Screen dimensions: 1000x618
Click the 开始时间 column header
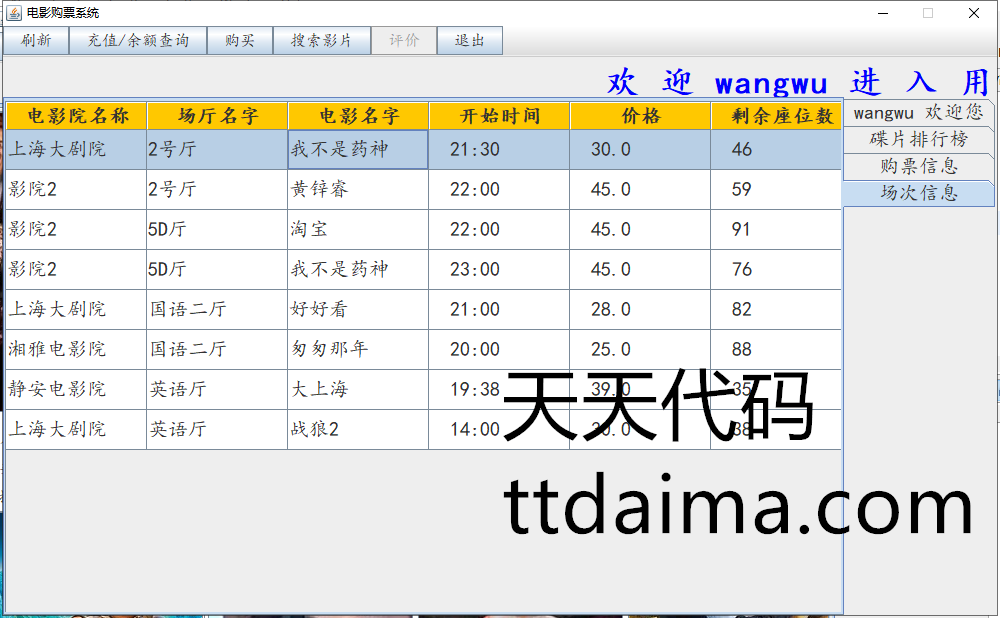pos(499,116)
